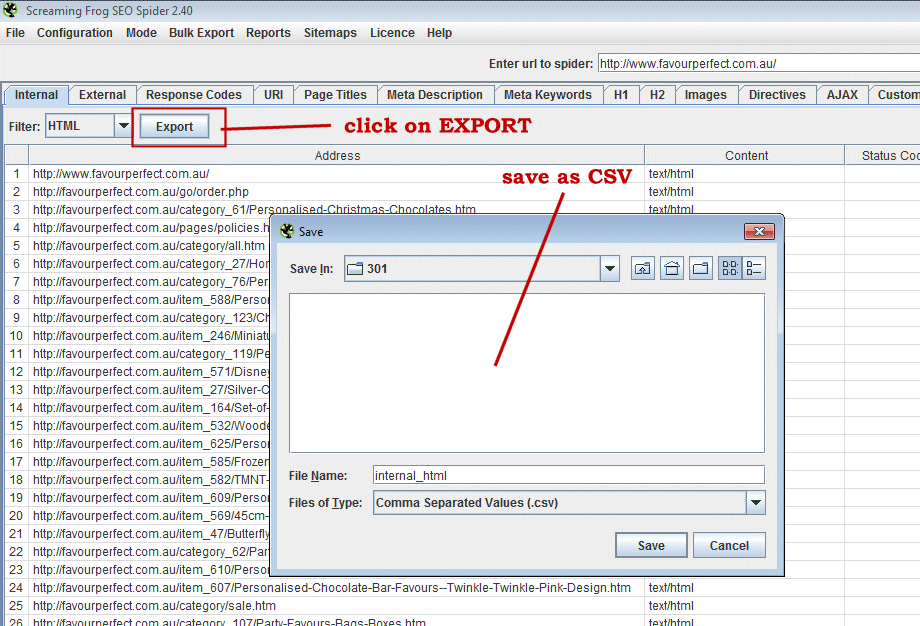The width and height of the screenshot is (920, 626).
Task: Create a new folder in Save dialog
Action: point(701,269)
